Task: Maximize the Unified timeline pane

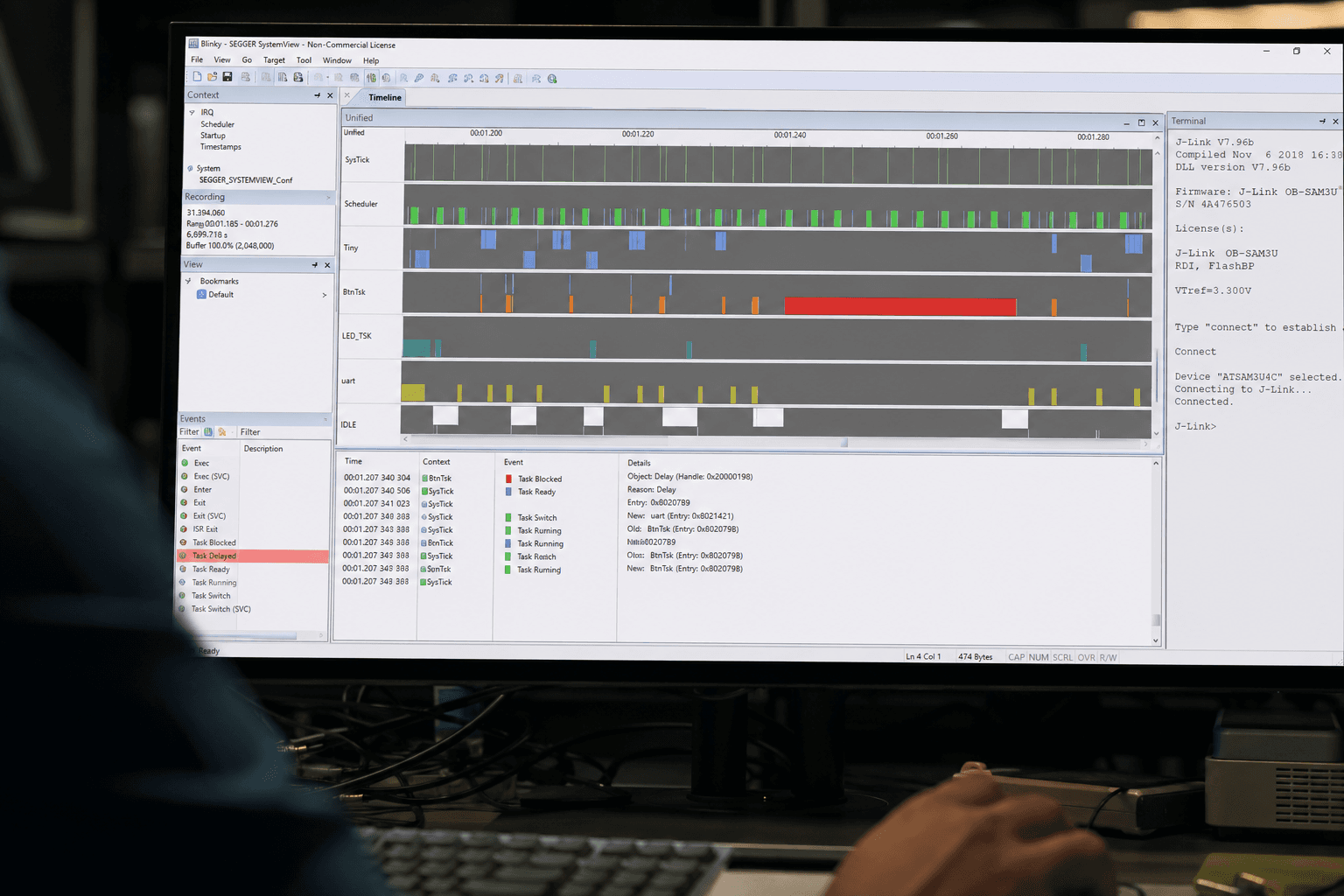Action: pos(1141,122)
